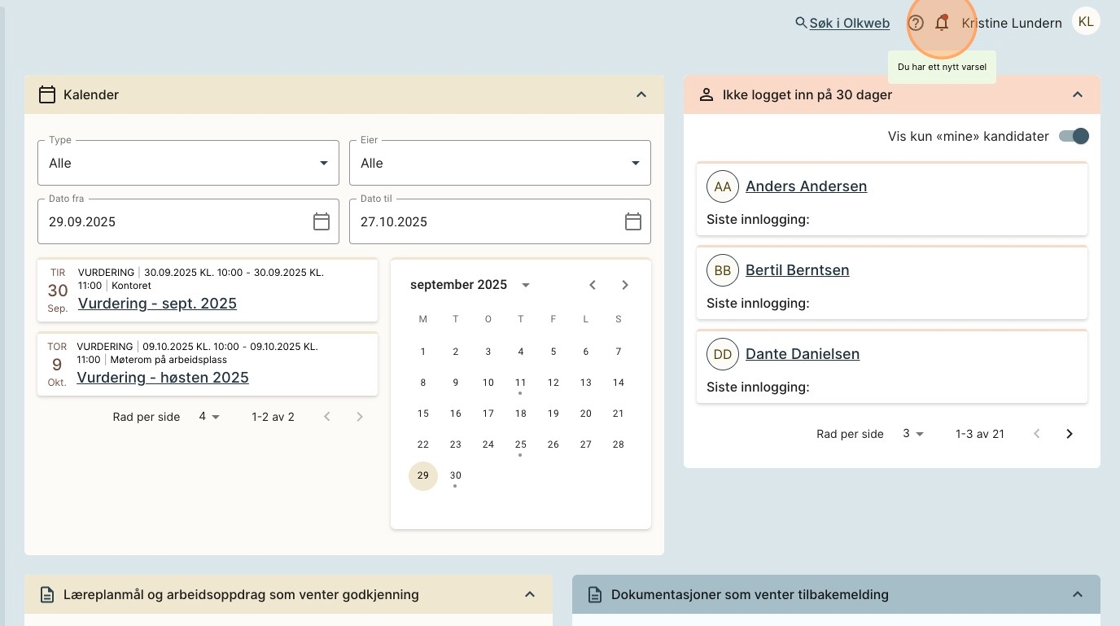The width and height of the screenshot is (1120, 626).
Task: Collapse Dokumentasjoner som venter tilbakemelding panel
Action: click(x=1077, y=595)
